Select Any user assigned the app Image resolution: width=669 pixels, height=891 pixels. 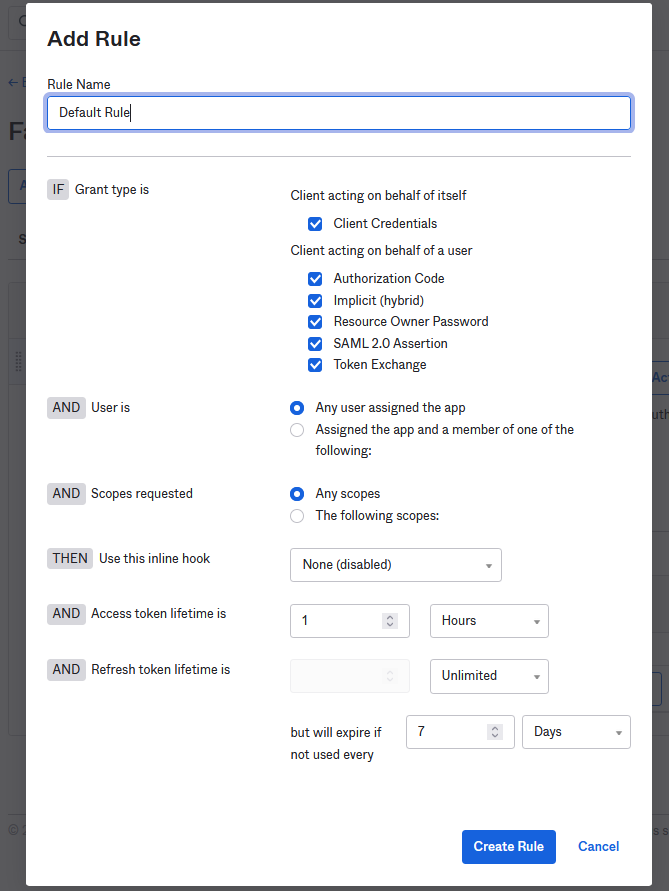[297, 408]
